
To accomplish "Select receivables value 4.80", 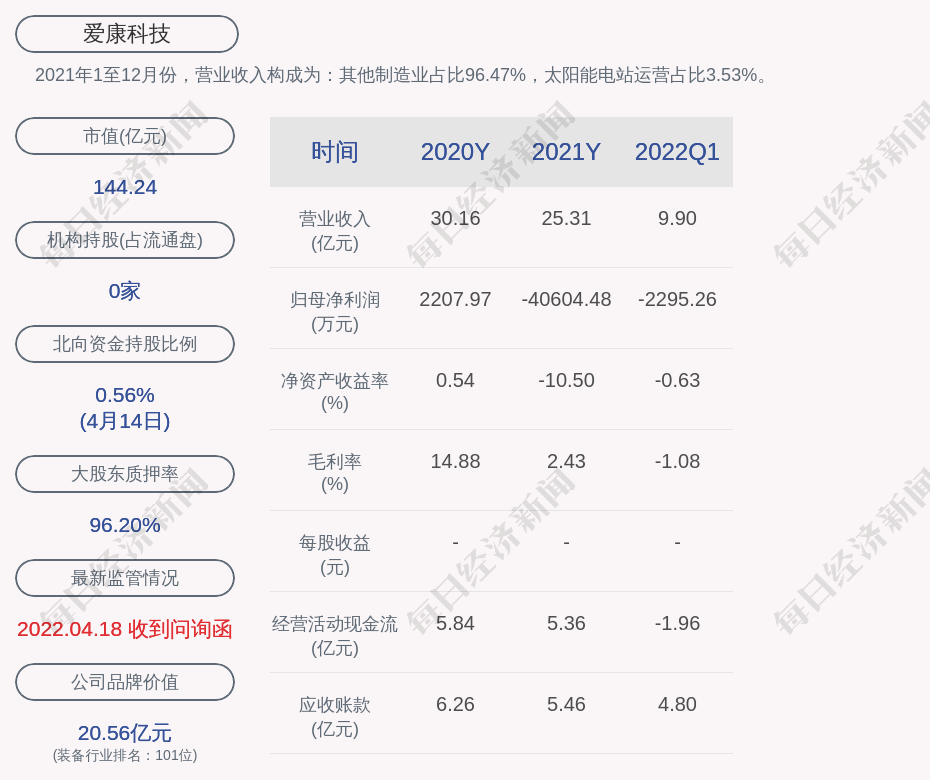I will (x=677, y=704).
